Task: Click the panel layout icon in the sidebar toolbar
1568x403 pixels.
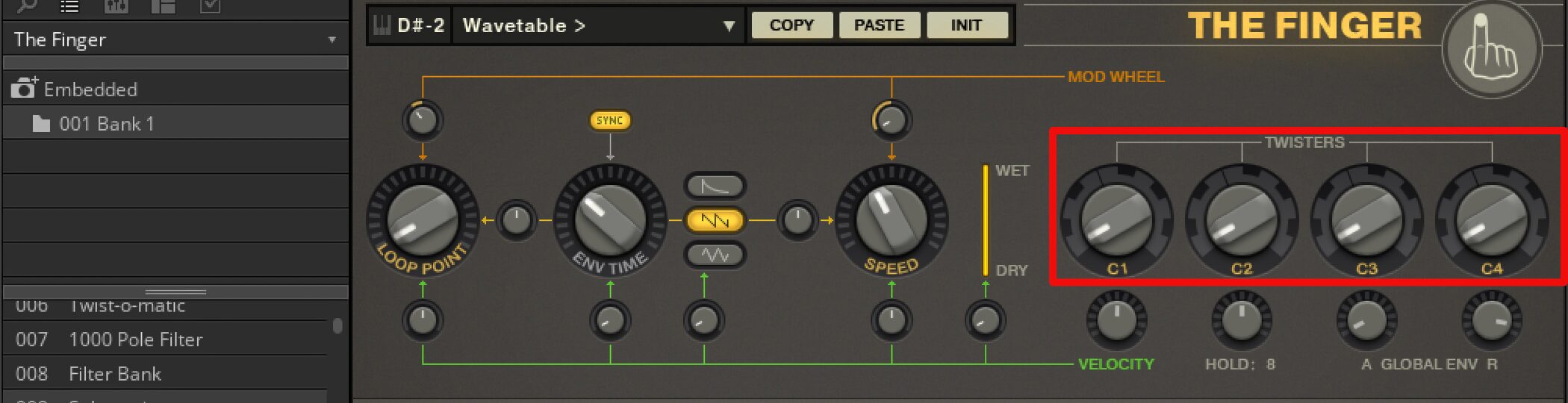Action: pos(163,6)
